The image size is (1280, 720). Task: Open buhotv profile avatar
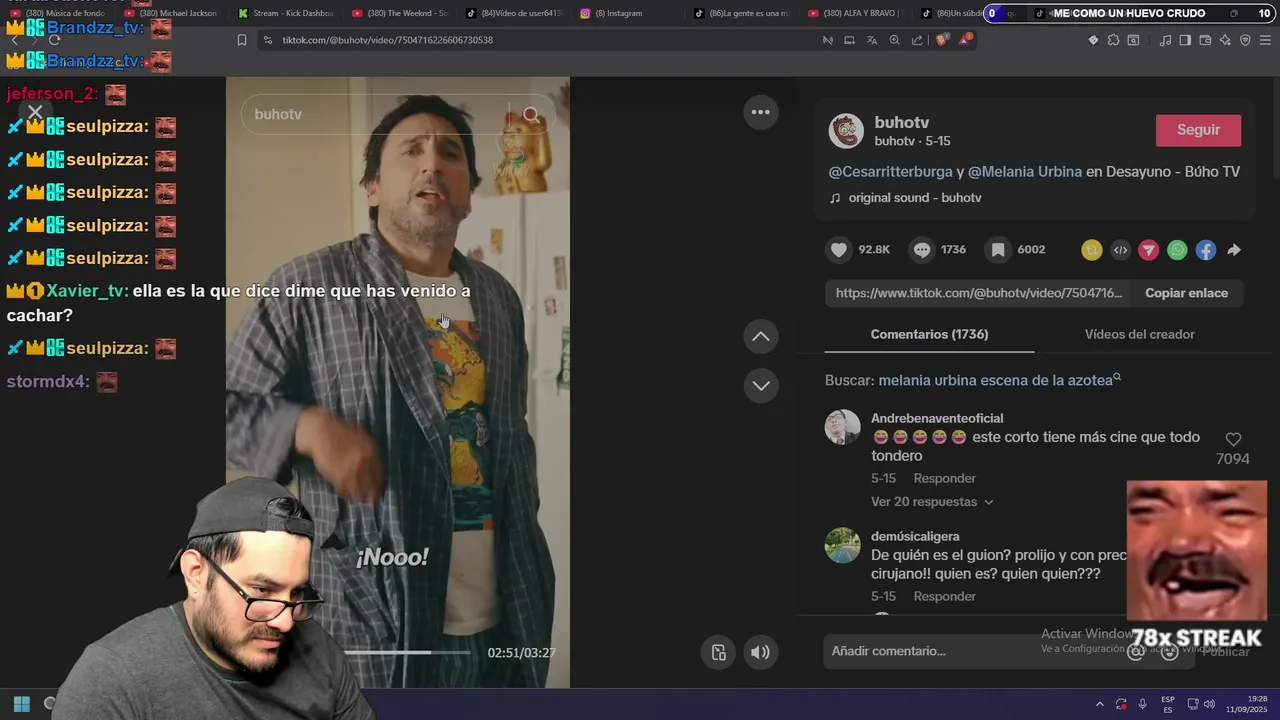click(x=846, y=131)
